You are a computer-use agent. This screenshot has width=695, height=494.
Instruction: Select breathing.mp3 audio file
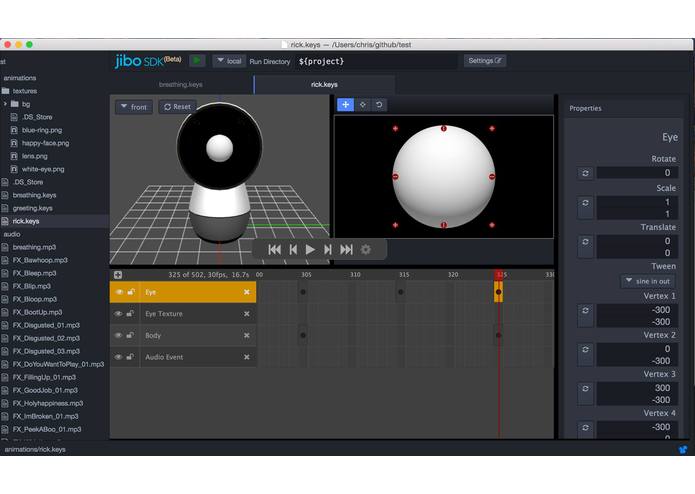click(x=34, y=247)
